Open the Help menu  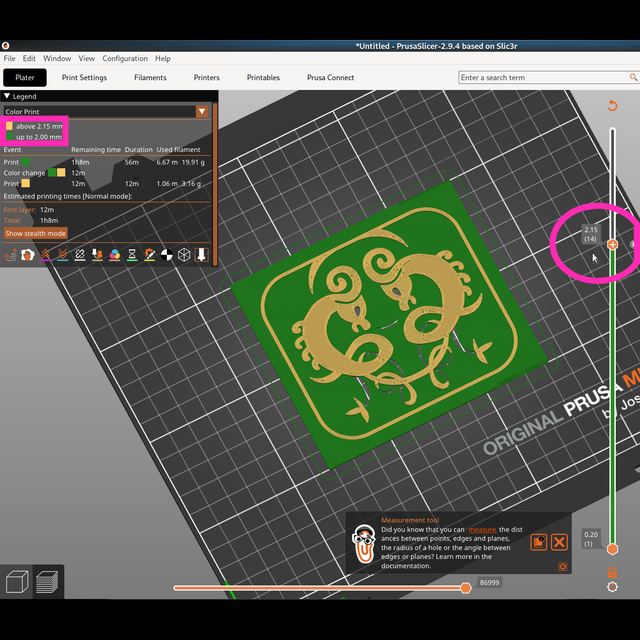coord(163,58)
